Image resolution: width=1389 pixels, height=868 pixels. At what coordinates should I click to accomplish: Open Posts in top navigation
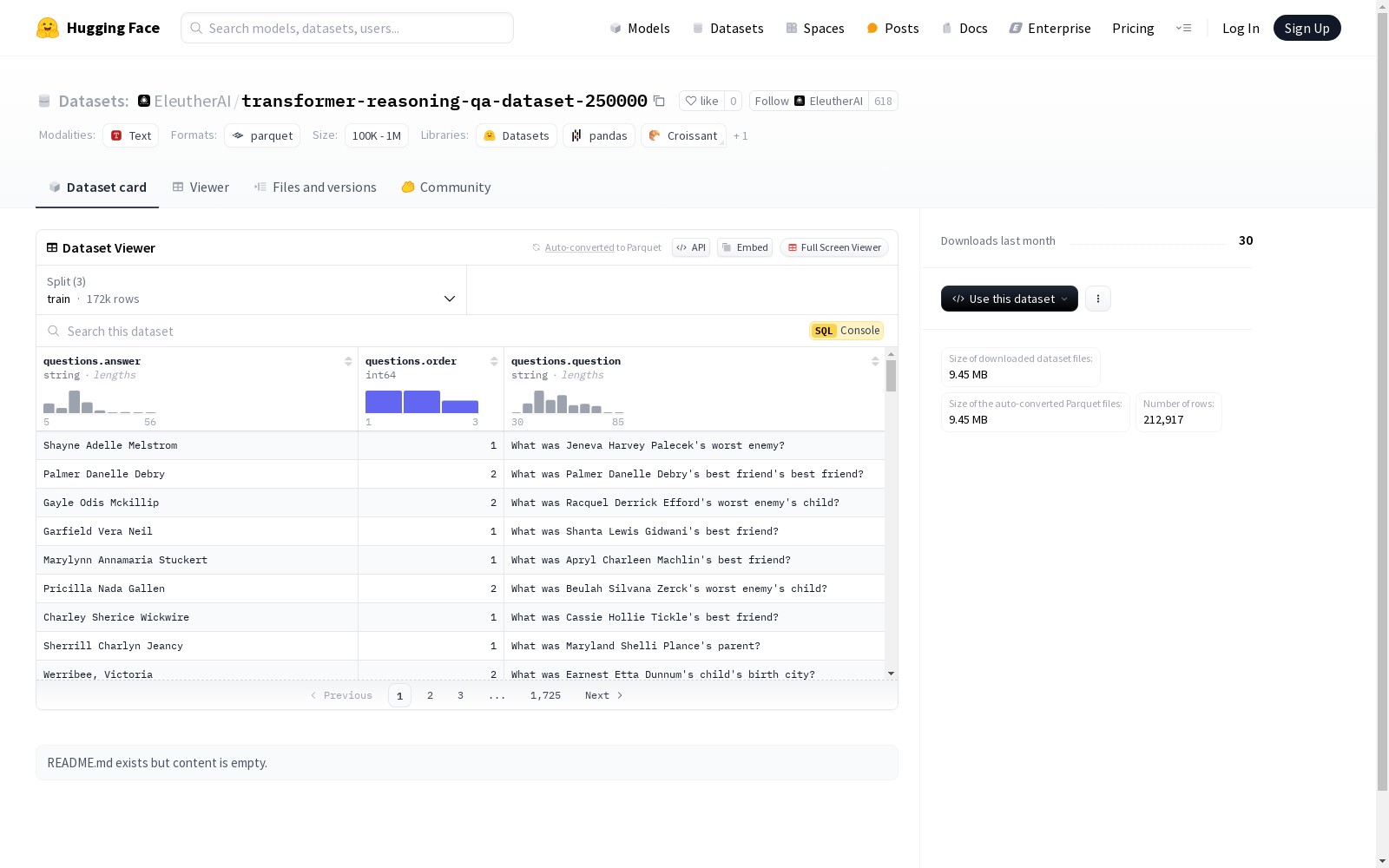[x=892, y=28]
